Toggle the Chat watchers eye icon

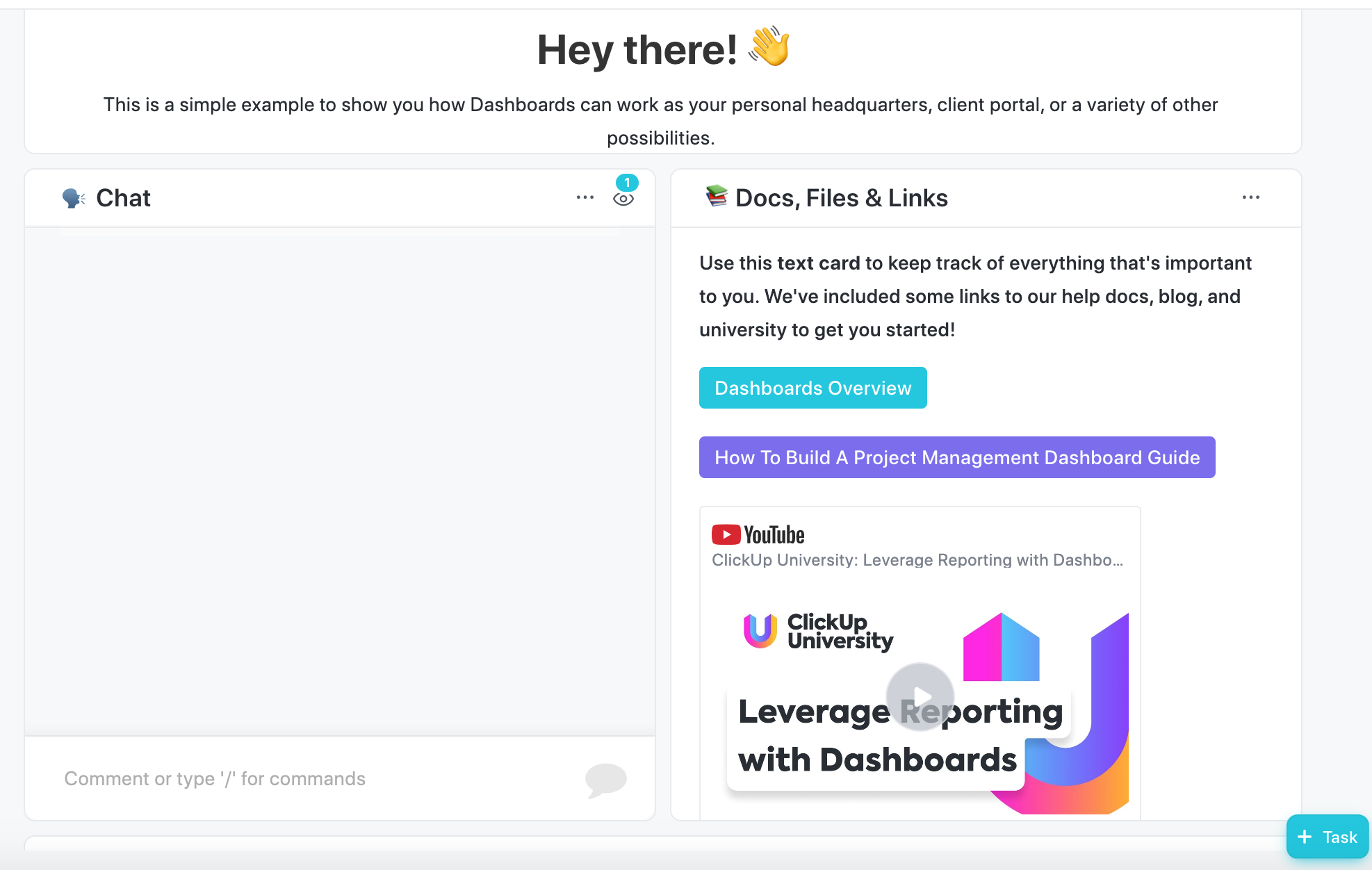coord(623,199)
